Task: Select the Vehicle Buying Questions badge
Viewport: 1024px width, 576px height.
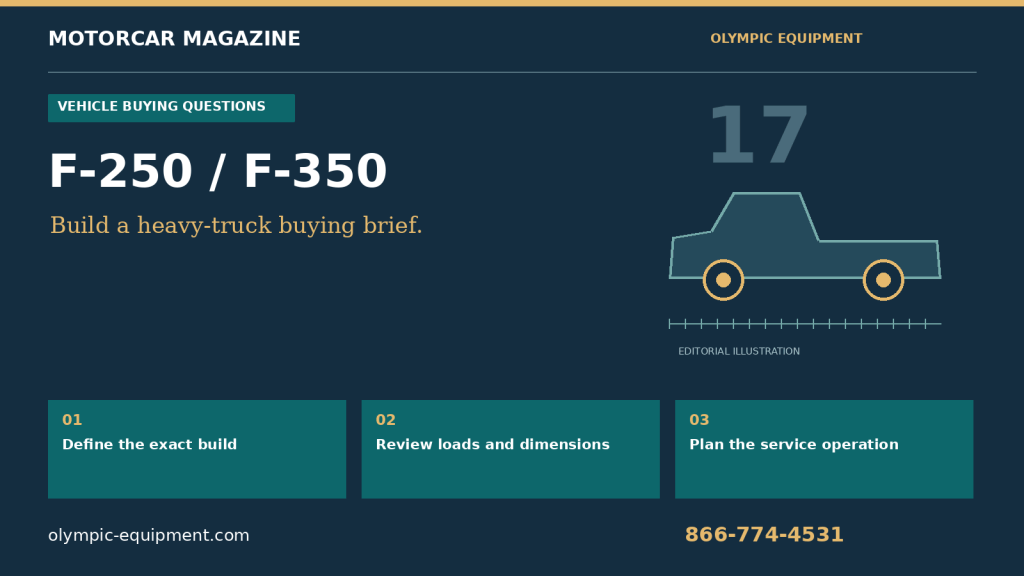Action: (171, 108)
